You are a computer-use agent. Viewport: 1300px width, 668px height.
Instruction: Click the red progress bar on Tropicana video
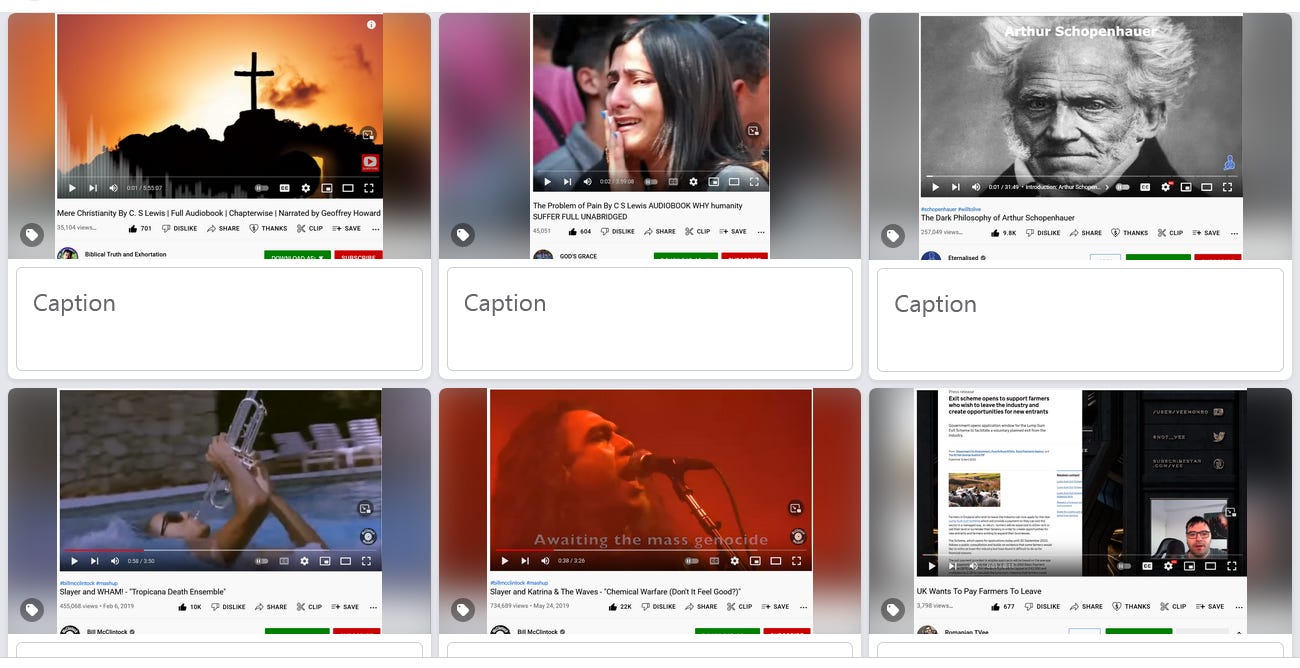click(x=103, y=550)
